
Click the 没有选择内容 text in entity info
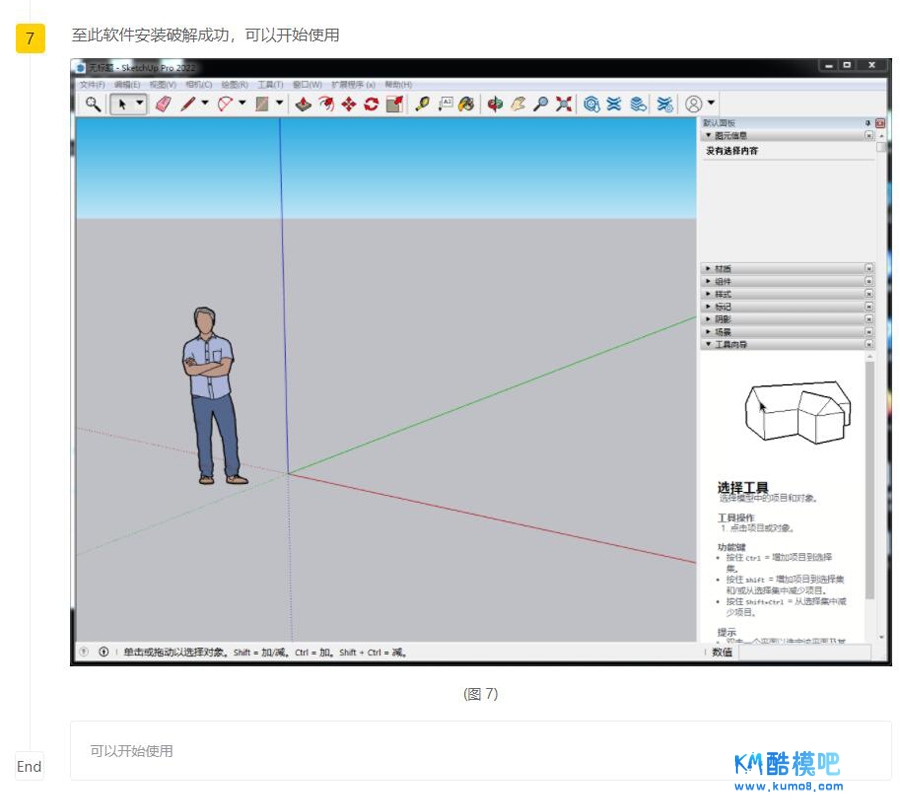(x=732, y=151)
